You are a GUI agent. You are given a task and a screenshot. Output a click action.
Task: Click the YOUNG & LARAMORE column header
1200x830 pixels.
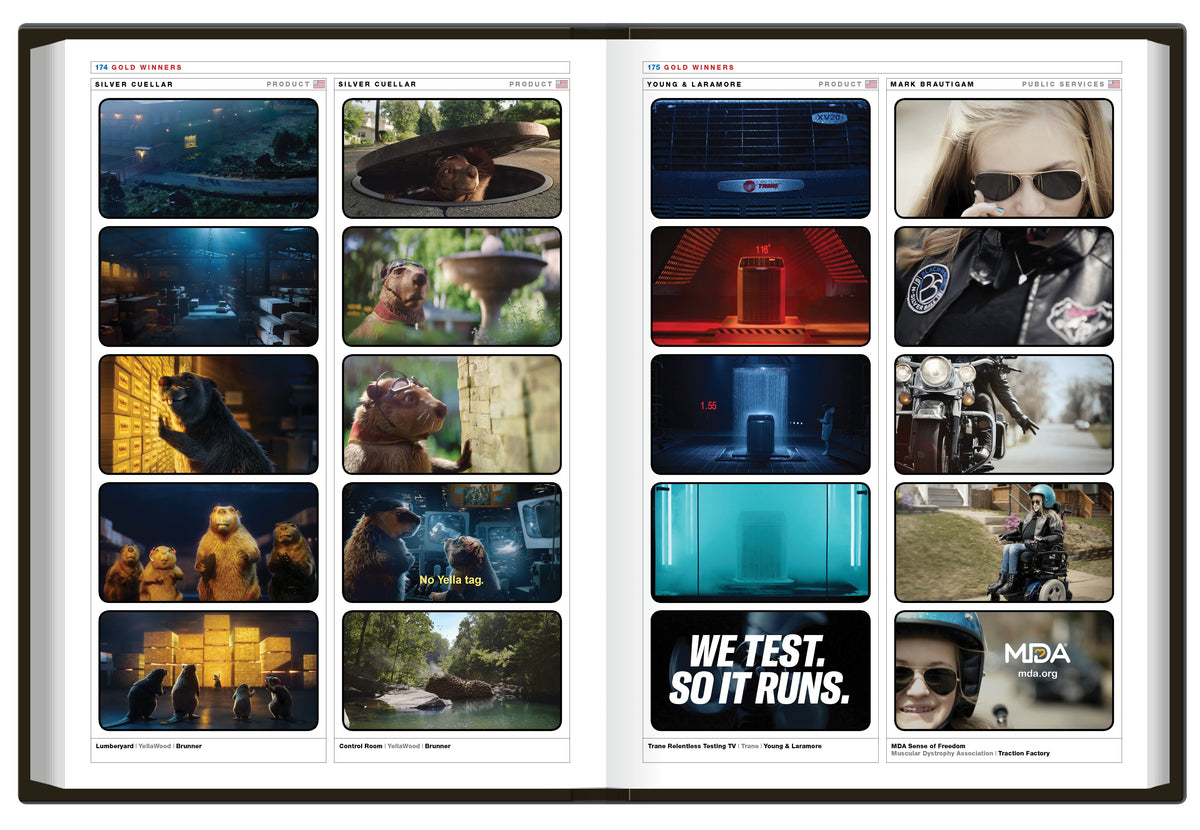coord(694,84)
